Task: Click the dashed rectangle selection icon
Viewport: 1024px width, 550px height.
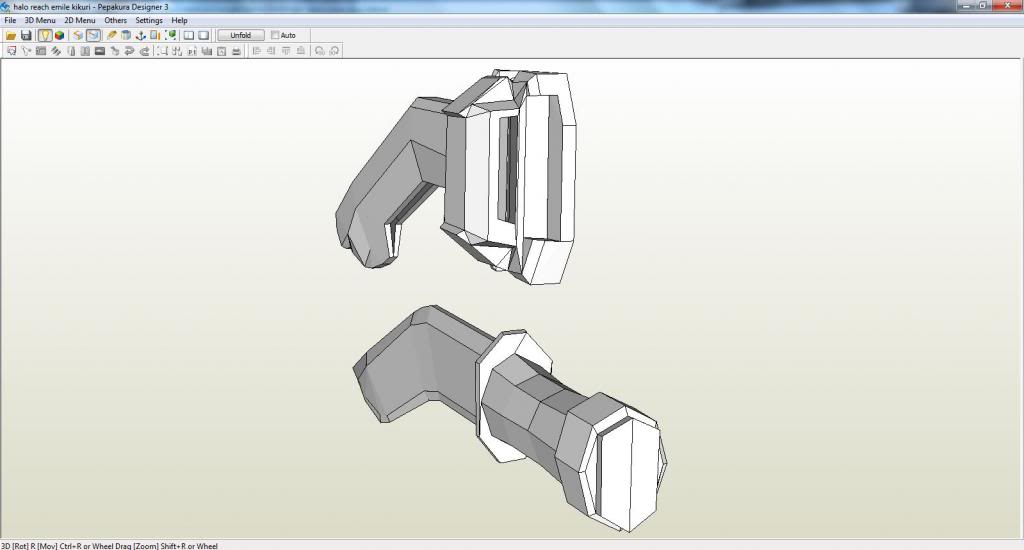Action: click(x=161, y=51)
